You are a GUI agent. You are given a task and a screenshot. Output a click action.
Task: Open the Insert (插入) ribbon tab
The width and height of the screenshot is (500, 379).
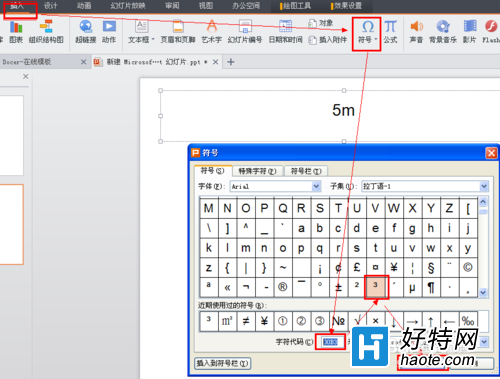coord(17,6)
